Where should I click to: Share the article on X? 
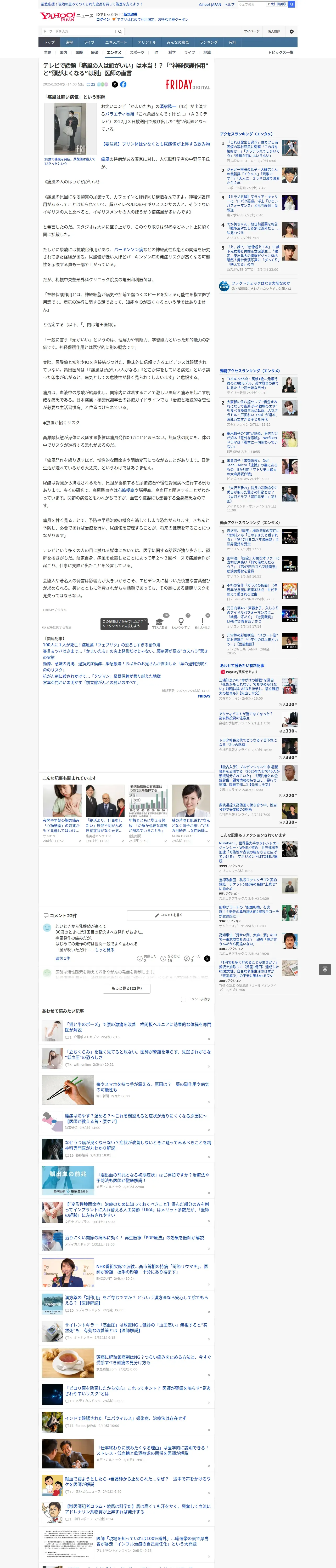[115, 85]
